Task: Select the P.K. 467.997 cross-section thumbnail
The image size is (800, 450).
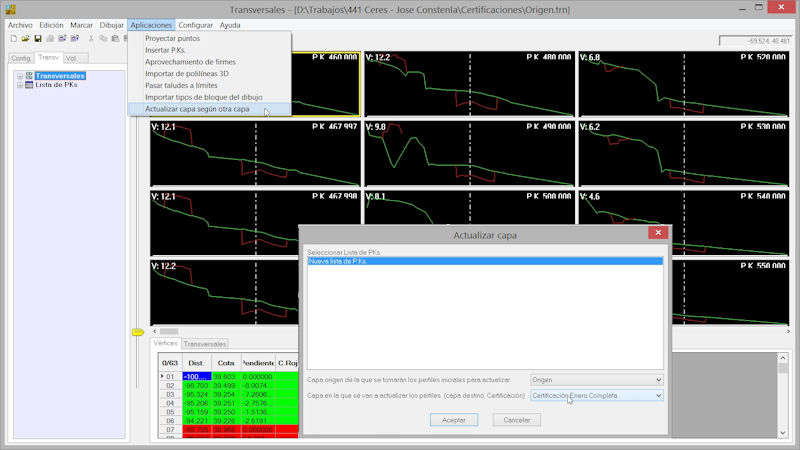Action: coord(255,154)
